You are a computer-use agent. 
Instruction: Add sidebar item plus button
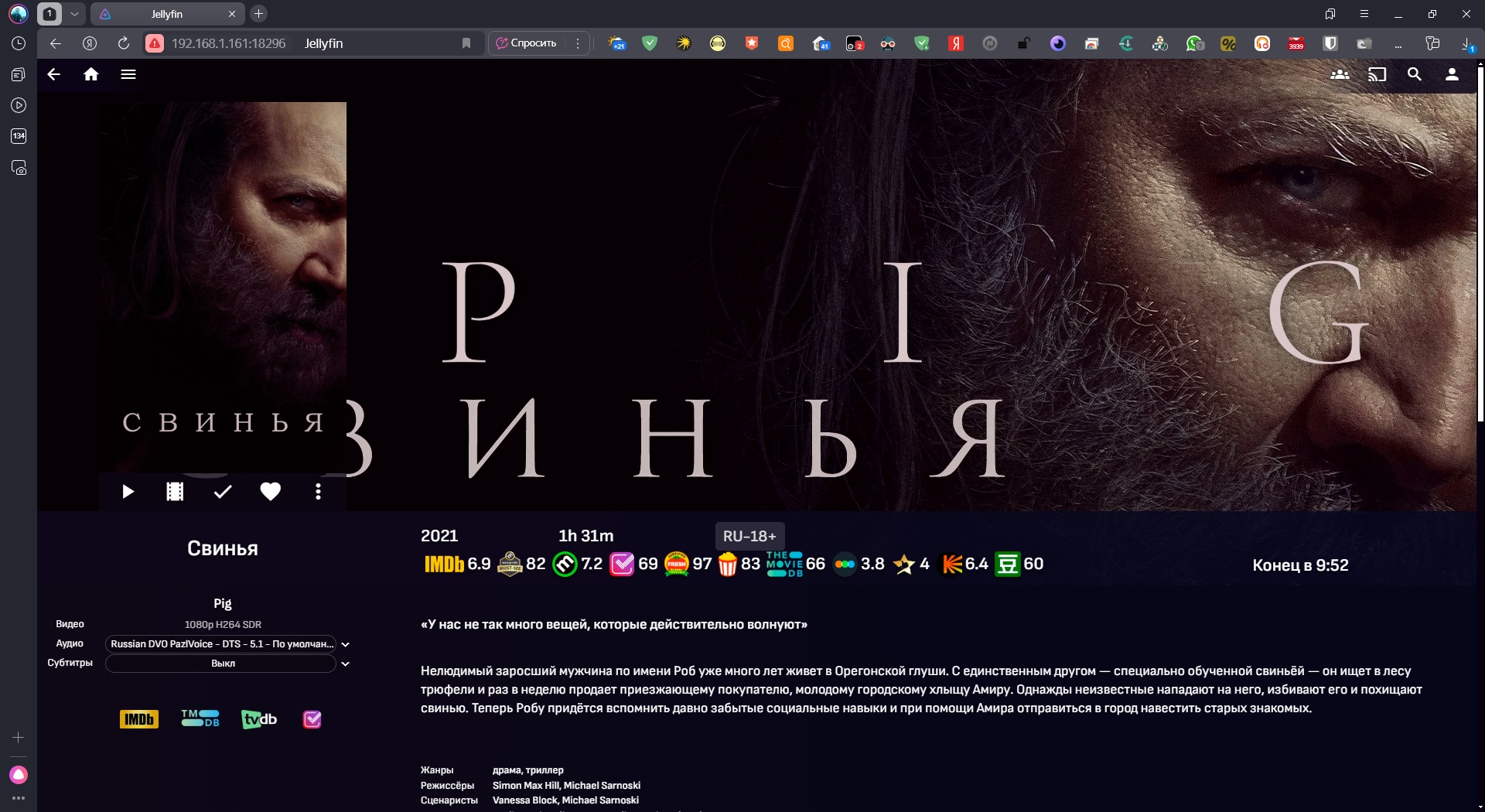[x=19, y=738]
